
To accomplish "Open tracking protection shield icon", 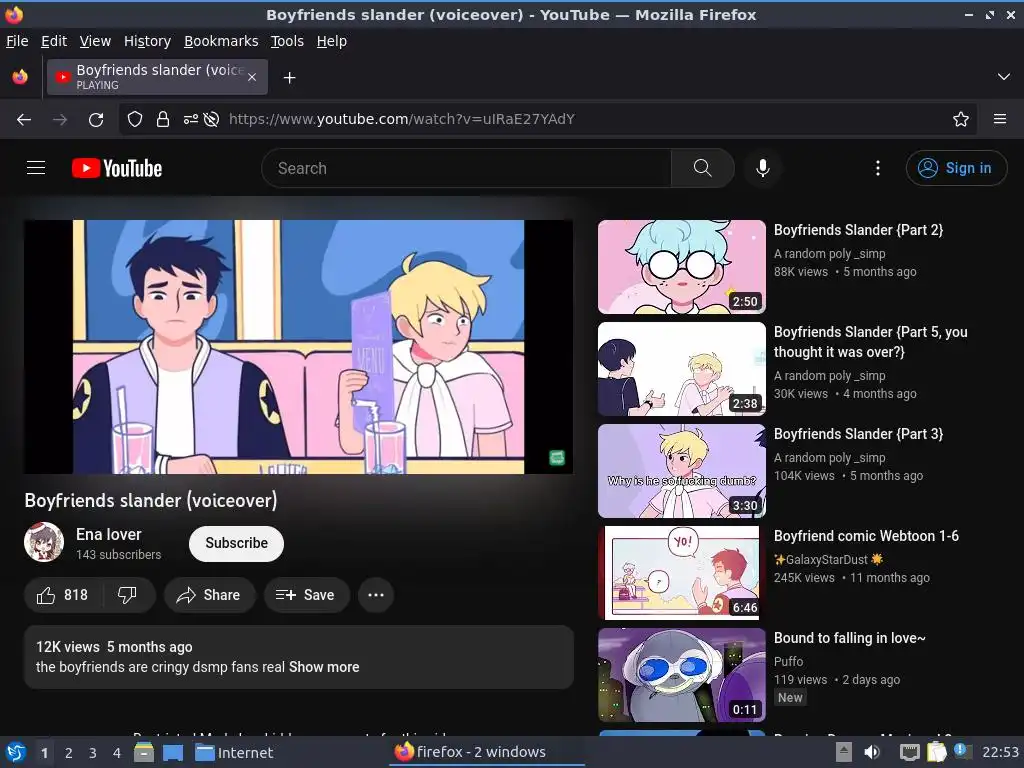I will coord(135,119).
